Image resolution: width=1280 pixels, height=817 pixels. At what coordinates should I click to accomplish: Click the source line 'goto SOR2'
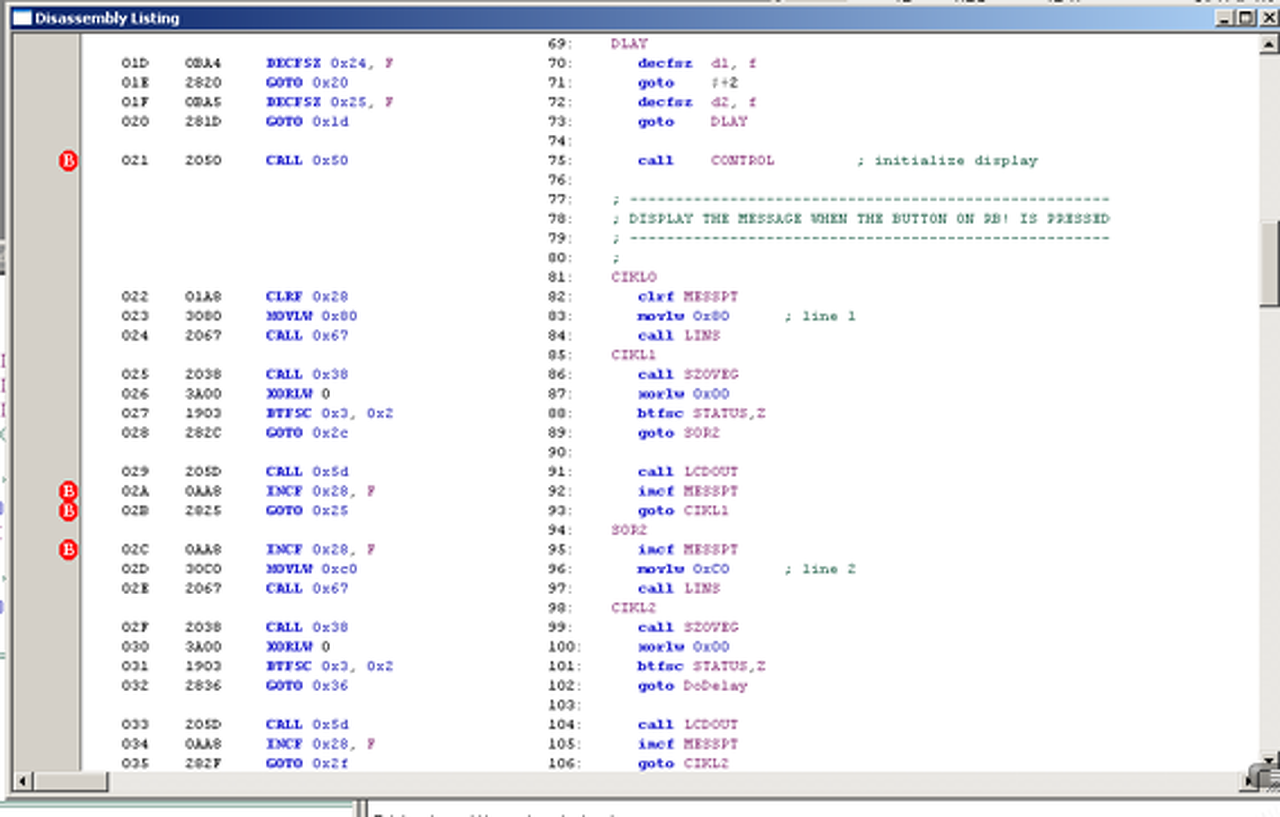[679, 433]
